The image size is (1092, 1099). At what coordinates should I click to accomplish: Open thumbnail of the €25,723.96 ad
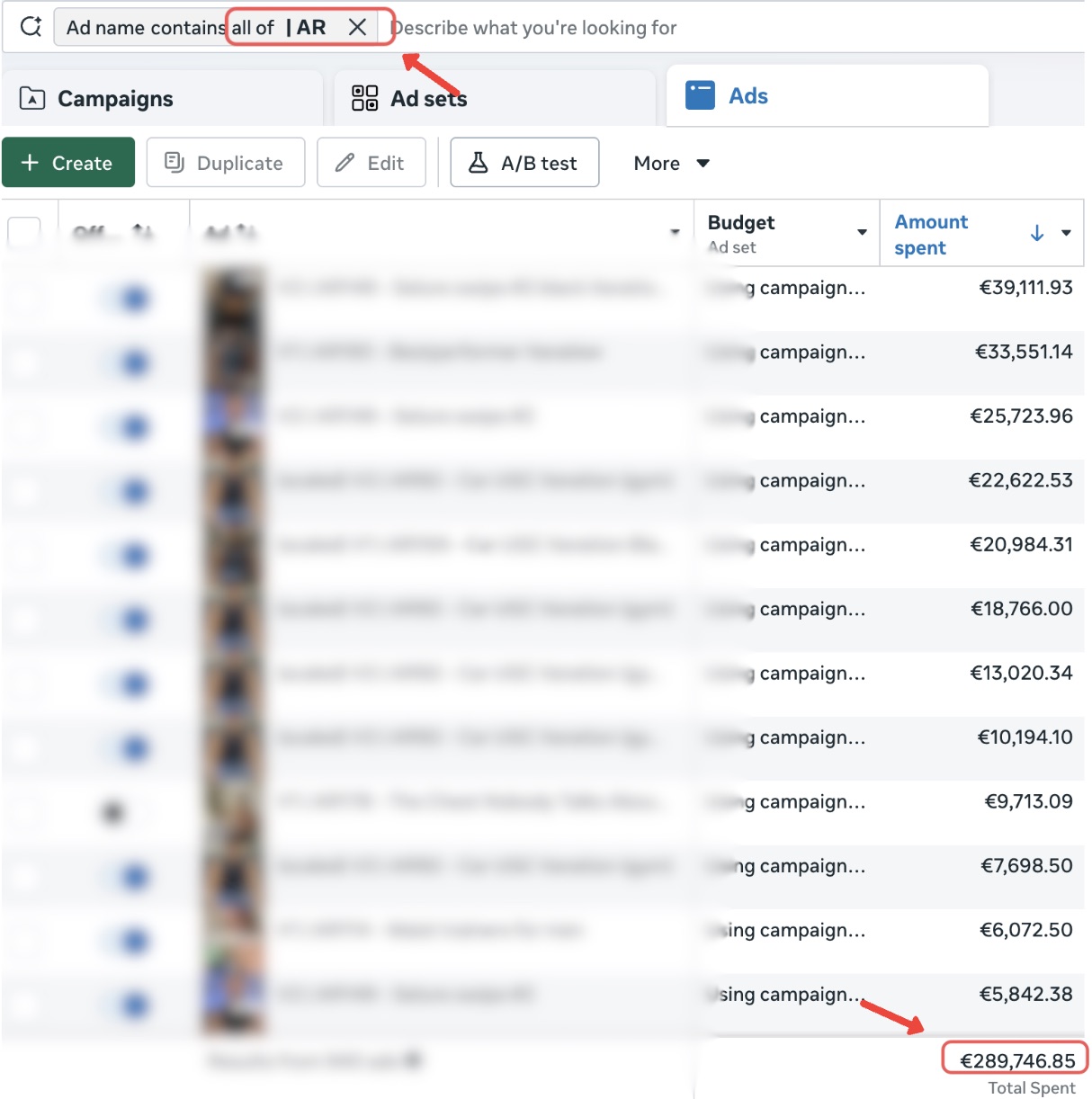(x=233, y=427)
